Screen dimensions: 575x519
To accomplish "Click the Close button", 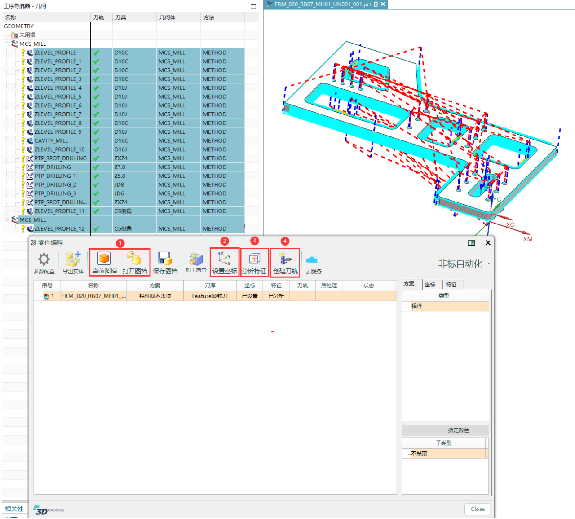I will pos(477,509).
